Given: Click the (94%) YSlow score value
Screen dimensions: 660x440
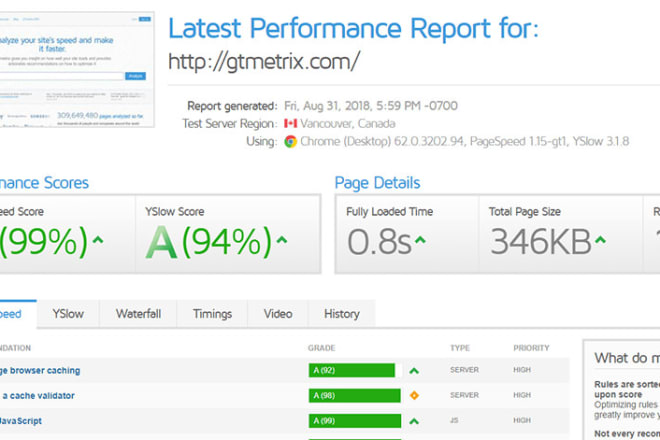Looking at the screenshot, I should (227, 242).
